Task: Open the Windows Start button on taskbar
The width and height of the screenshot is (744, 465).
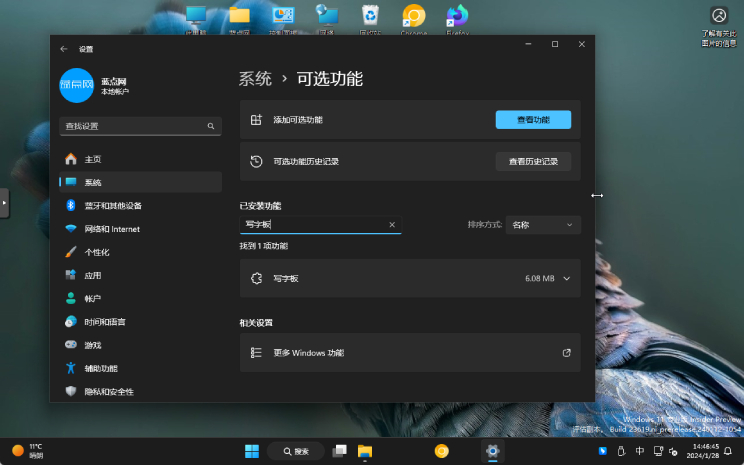Action: pyautogui.click(x=251, y=451)
